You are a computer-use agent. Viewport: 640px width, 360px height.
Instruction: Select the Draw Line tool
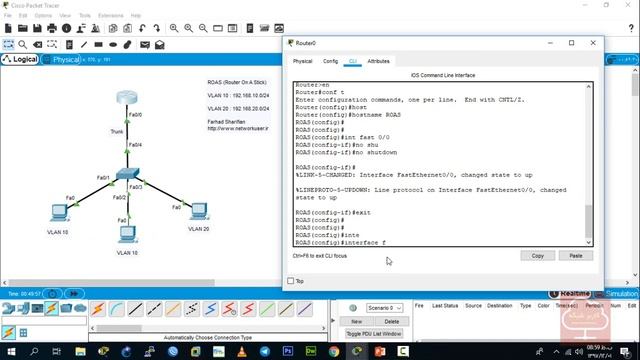(x=84, y=44)
